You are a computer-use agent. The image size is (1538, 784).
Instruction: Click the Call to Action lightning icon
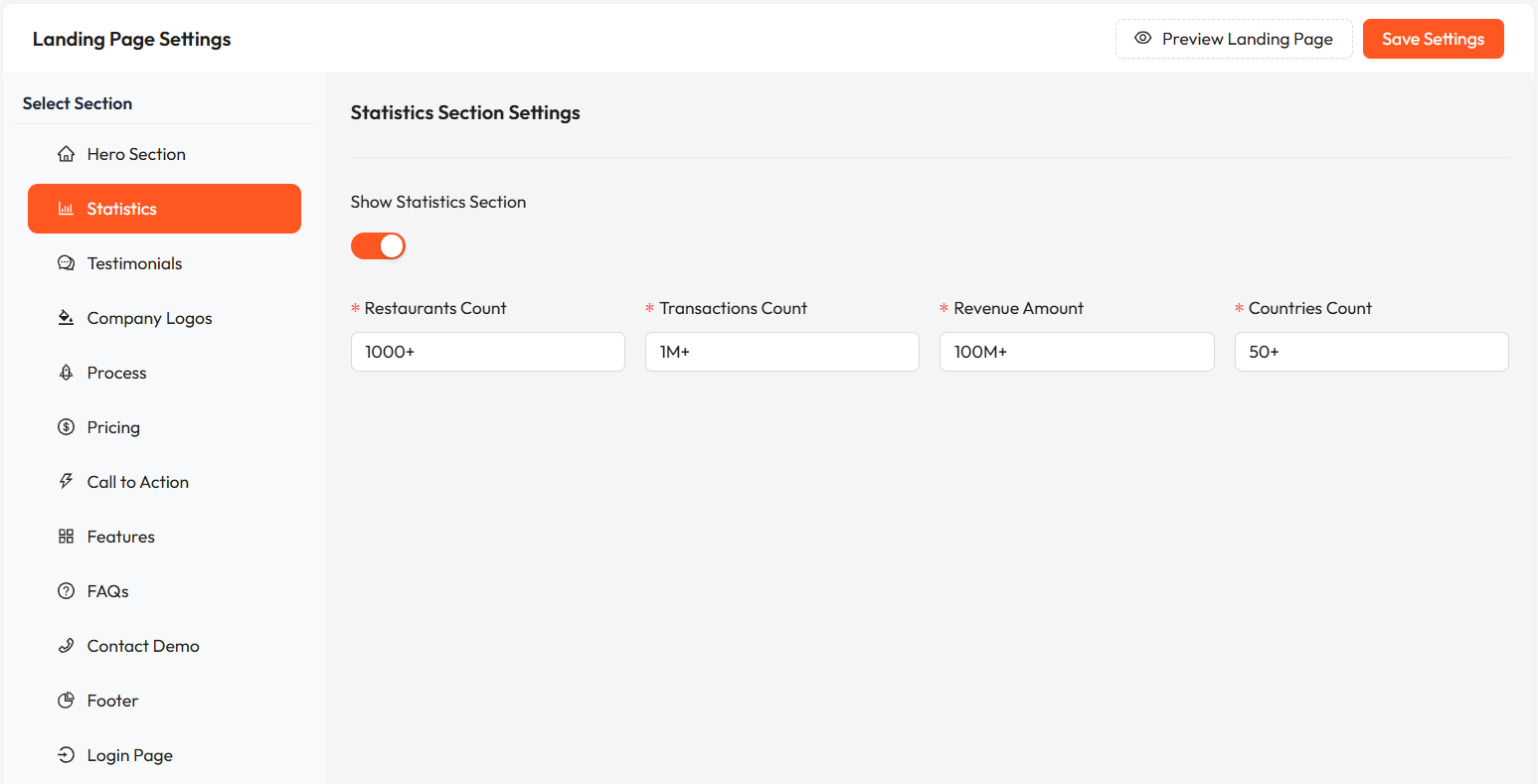click(66, 482)
